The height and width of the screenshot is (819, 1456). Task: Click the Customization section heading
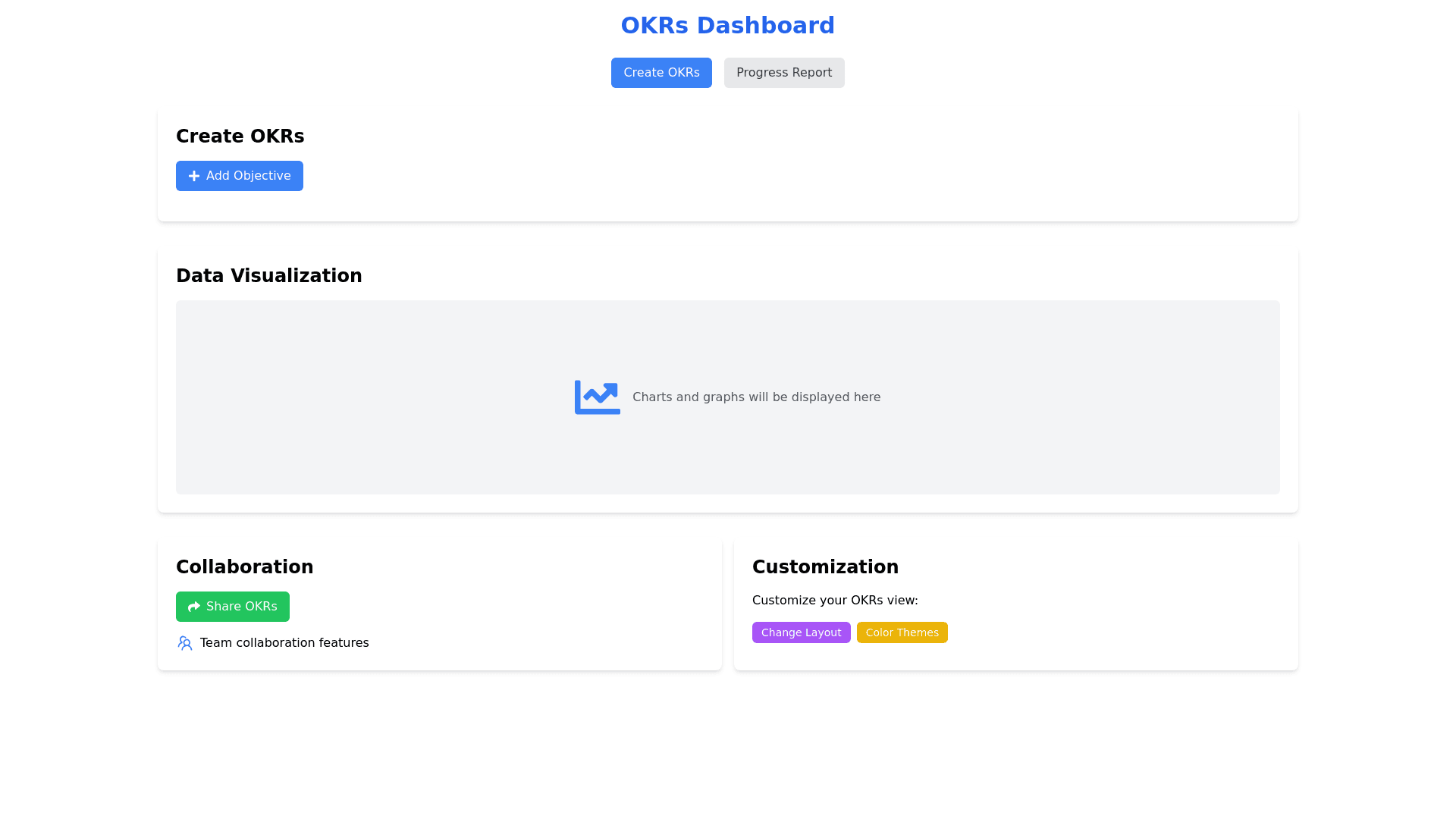coord(825,567)
